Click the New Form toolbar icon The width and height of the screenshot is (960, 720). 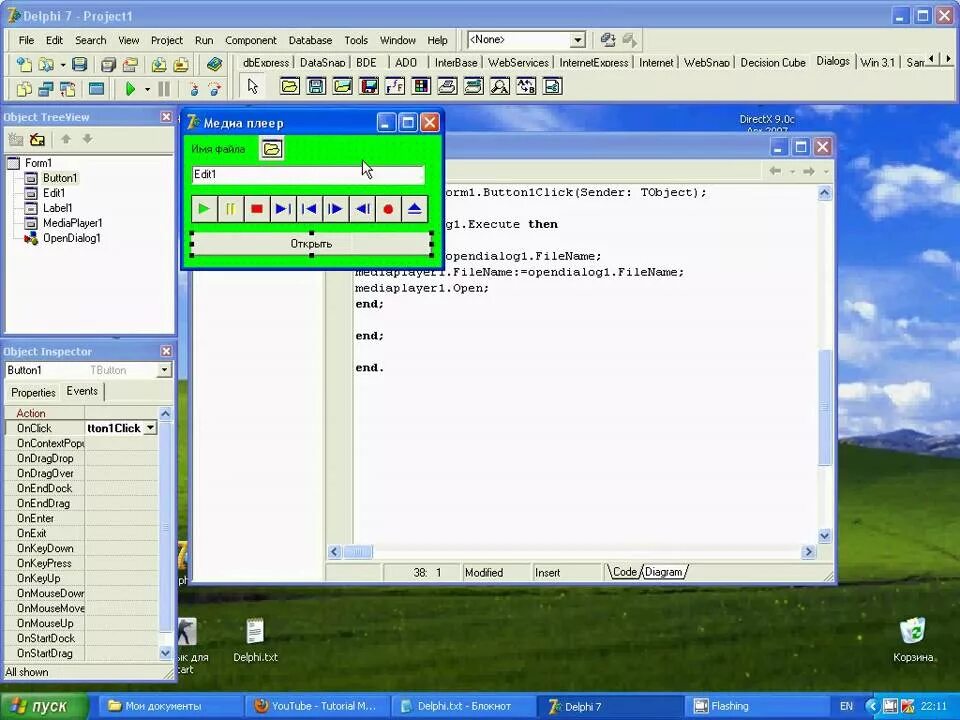tap(96, 89)
